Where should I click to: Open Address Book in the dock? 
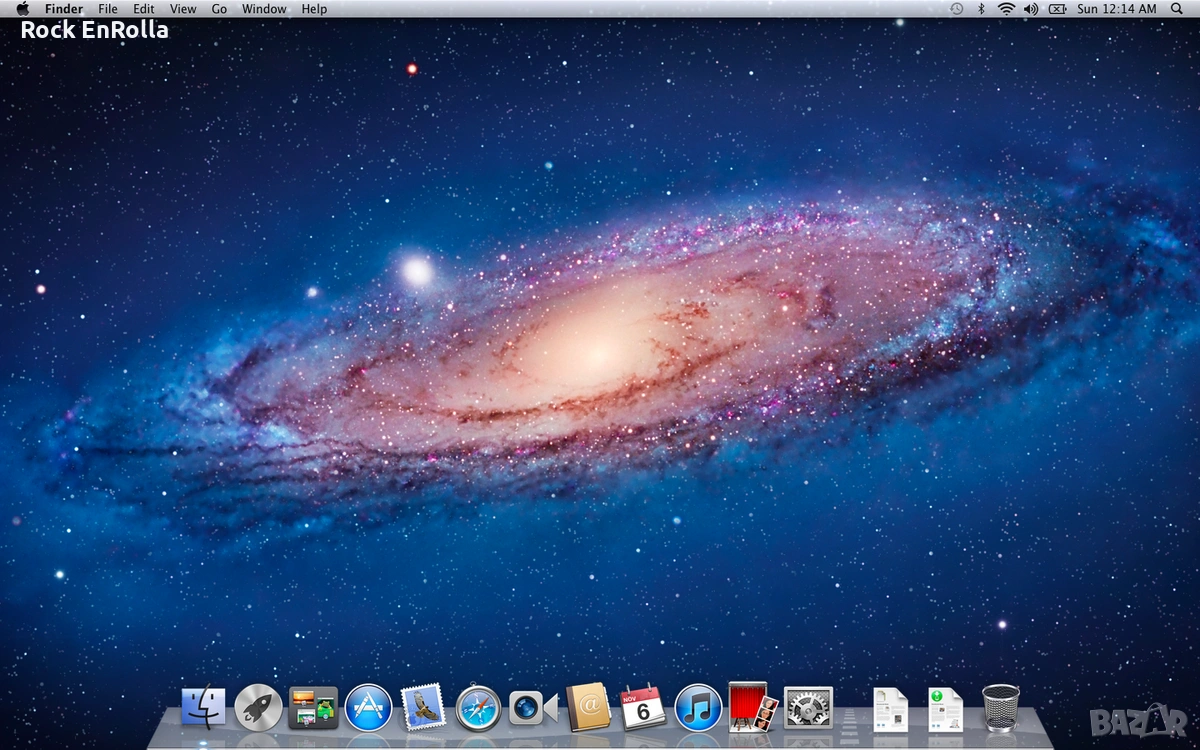click(x=588, y=708)
